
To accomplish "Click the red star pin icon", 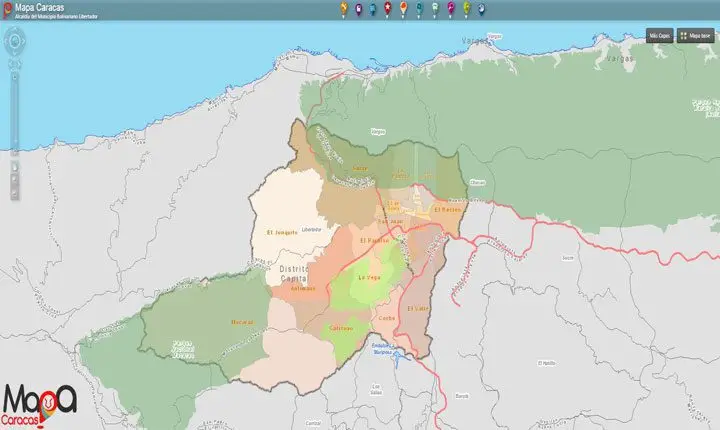I will tap(387, 9).
